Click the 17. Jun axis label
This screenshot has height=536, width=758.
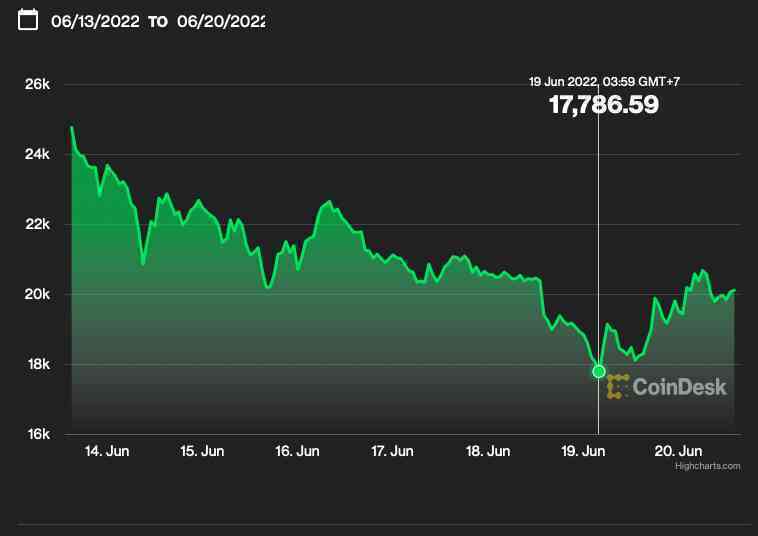point(392,451)
